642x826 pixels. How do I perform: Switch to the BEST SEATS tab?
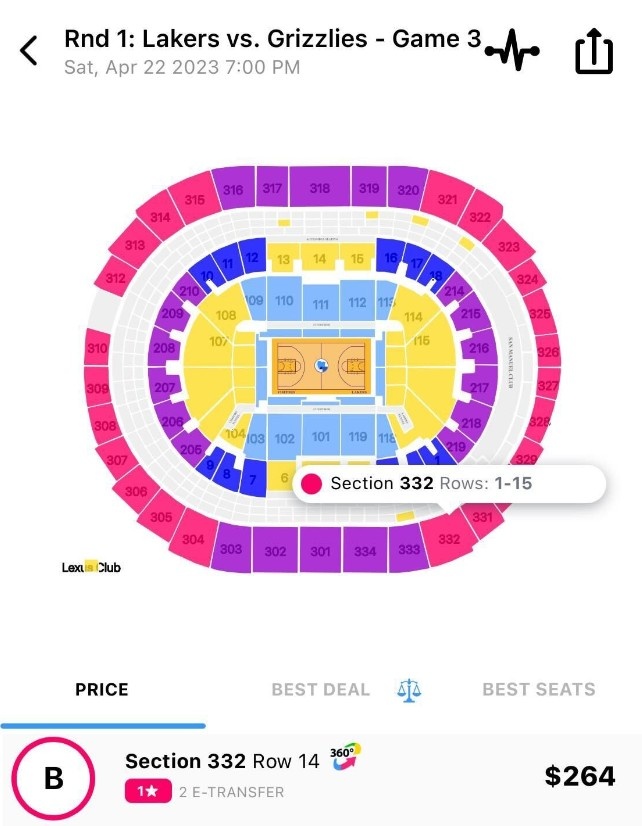(538, 689)
